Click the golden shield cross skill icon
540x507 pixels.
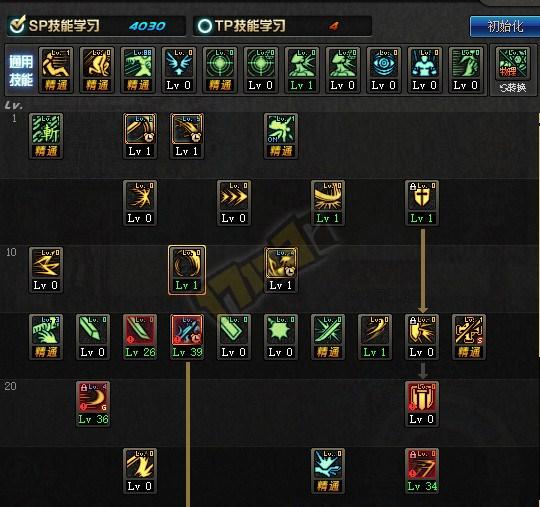click(x=422, y=203)
